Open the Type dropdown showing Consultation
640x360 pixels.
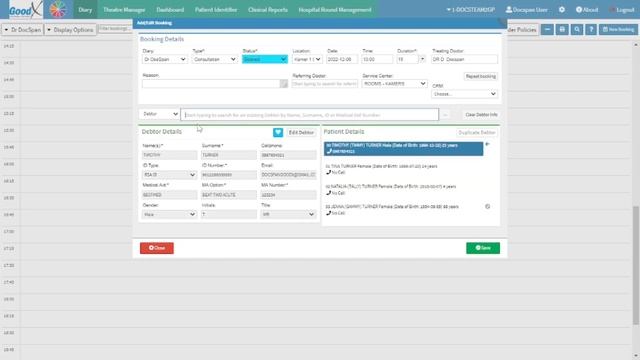click(x=215, y=59)
